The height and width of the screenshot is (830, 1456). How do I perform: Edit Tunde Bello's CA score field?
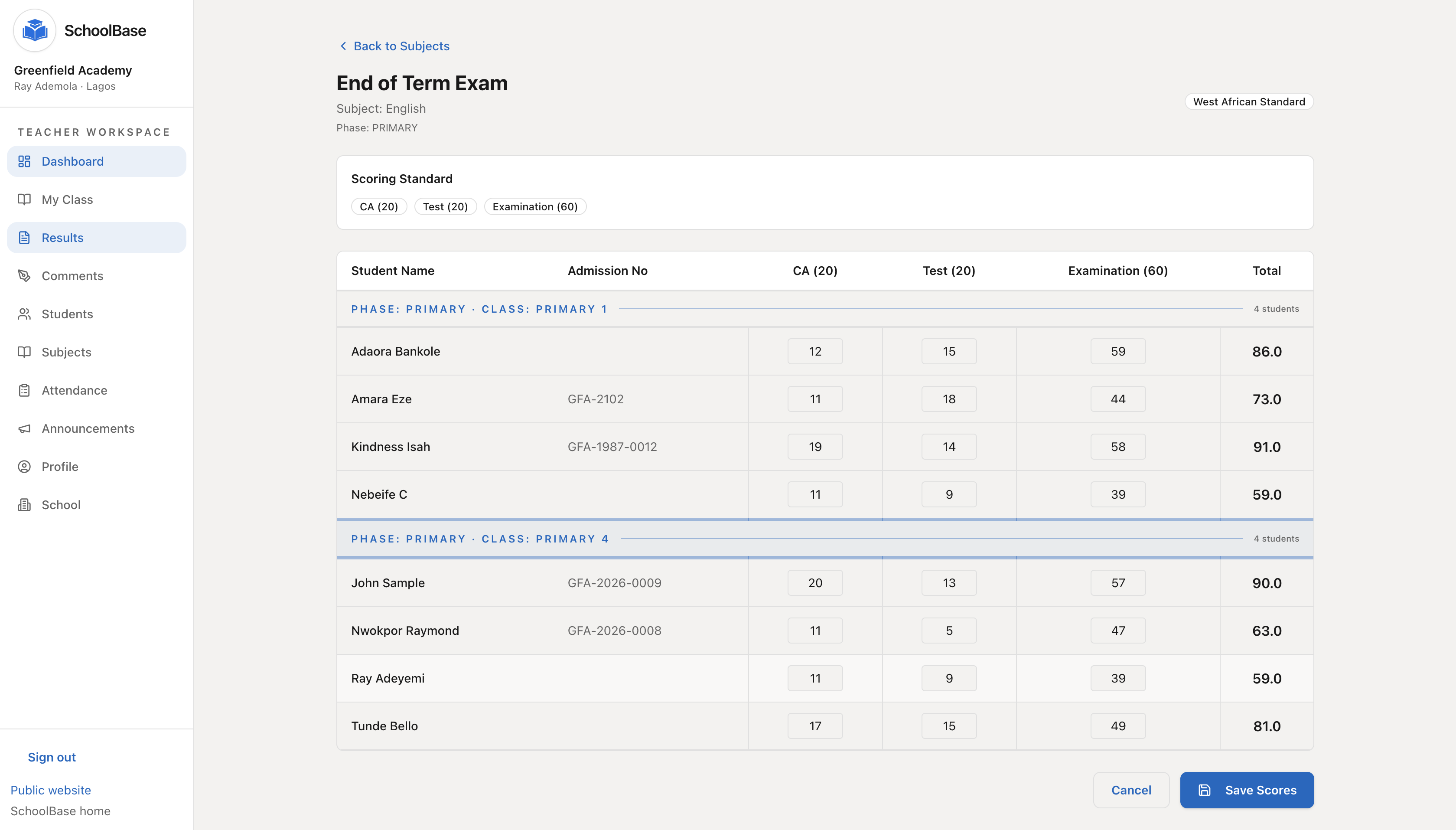click(x=814, y=725)
